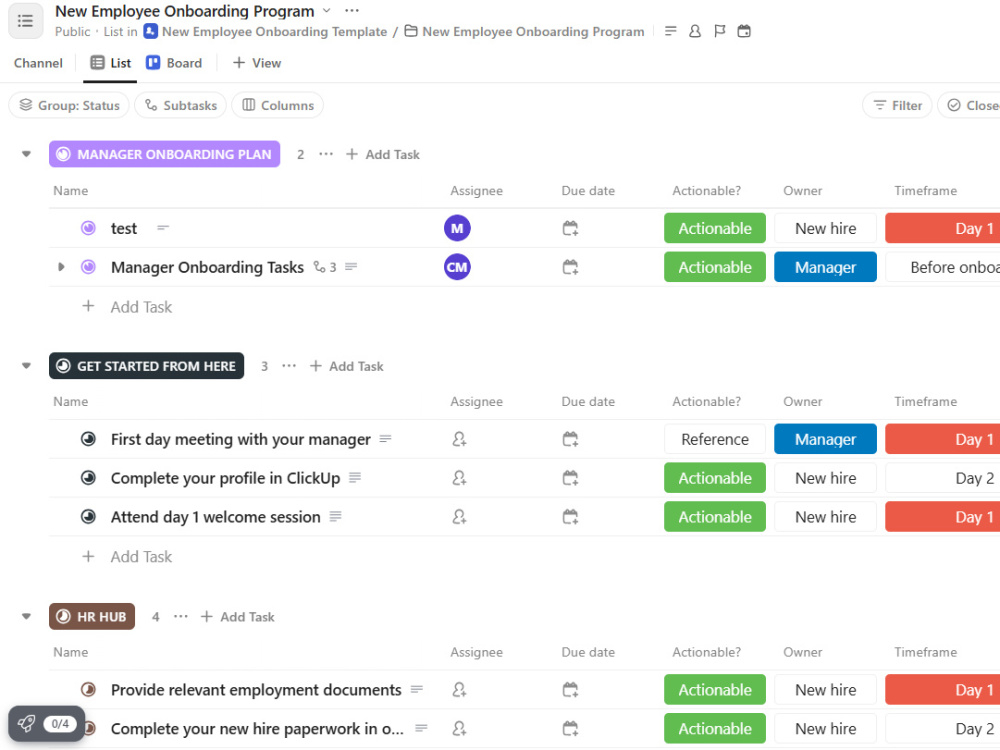Screen dimensions: 1000x750
Task: Open Get Started From Here group options ellipsis
Action: click(289, 366)
